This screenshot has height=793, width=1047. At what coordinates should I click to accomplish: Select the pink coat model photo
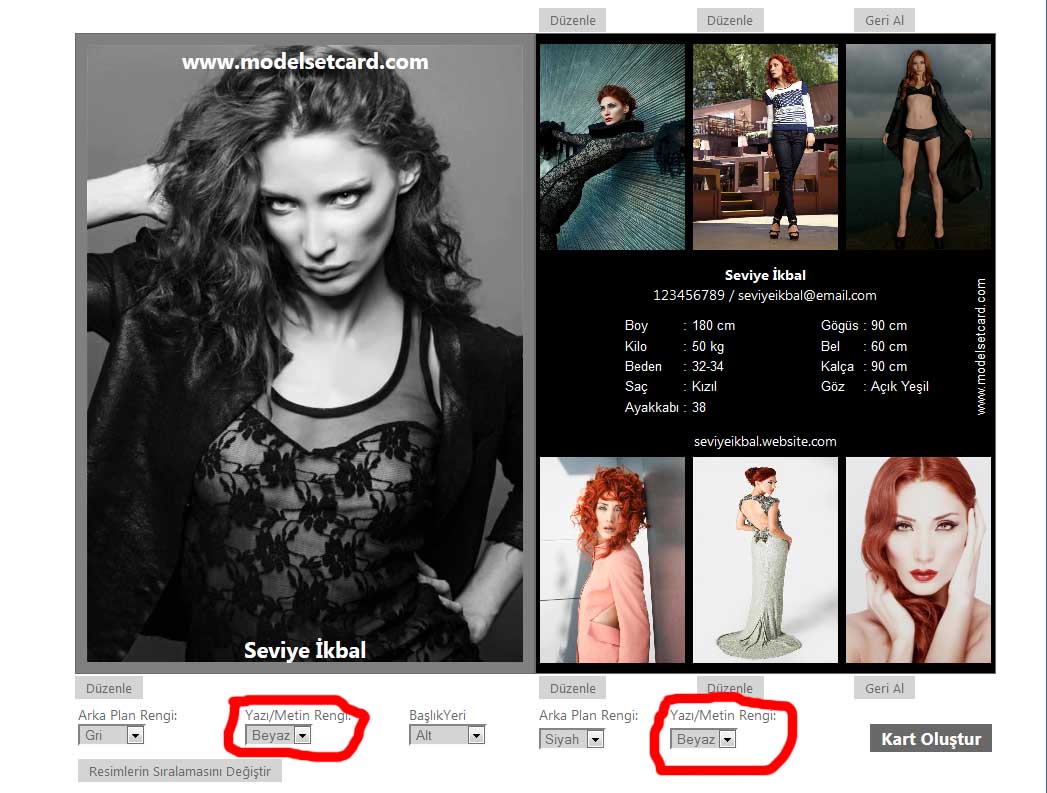pyautogui.click(x=612, y=560)
